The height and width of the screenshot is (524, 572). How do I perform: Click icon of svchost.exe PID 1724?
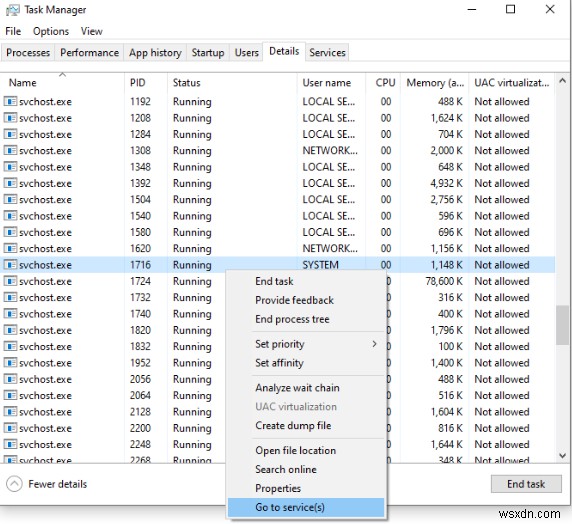pos(10,281)
